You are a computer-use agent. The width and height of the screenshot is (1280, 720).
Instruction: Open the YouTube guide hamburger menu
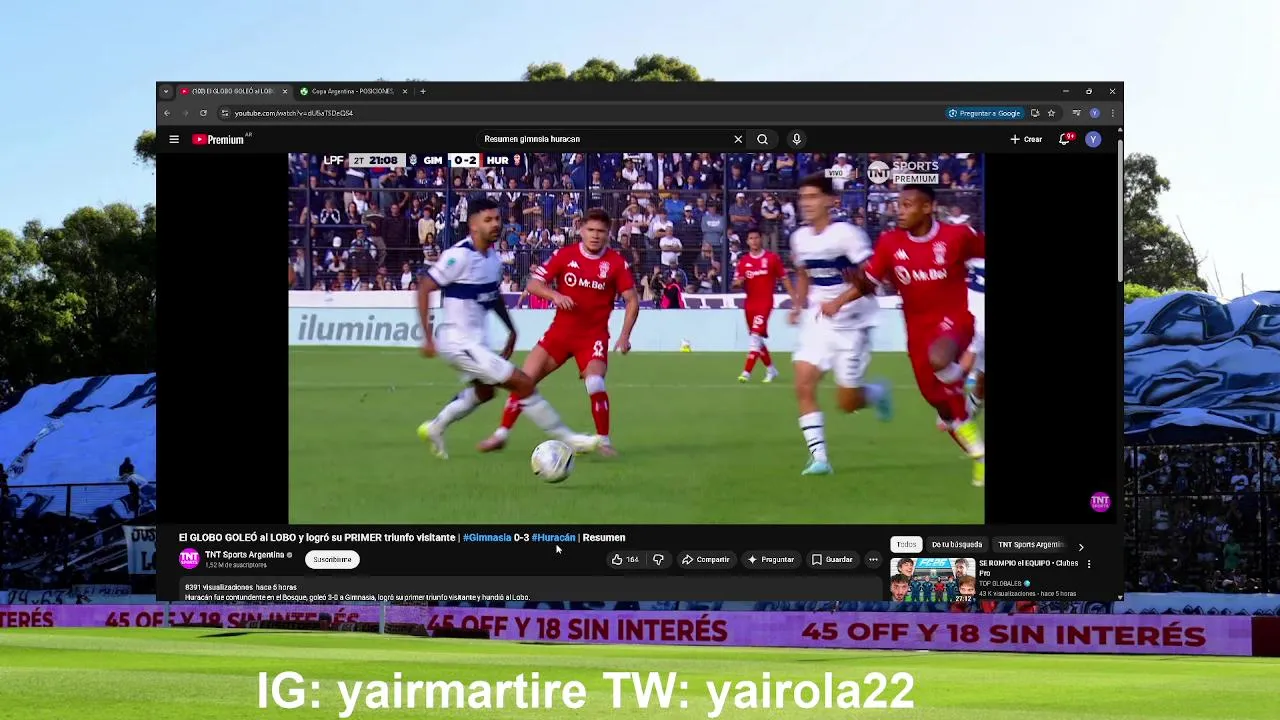click(174, 139)
